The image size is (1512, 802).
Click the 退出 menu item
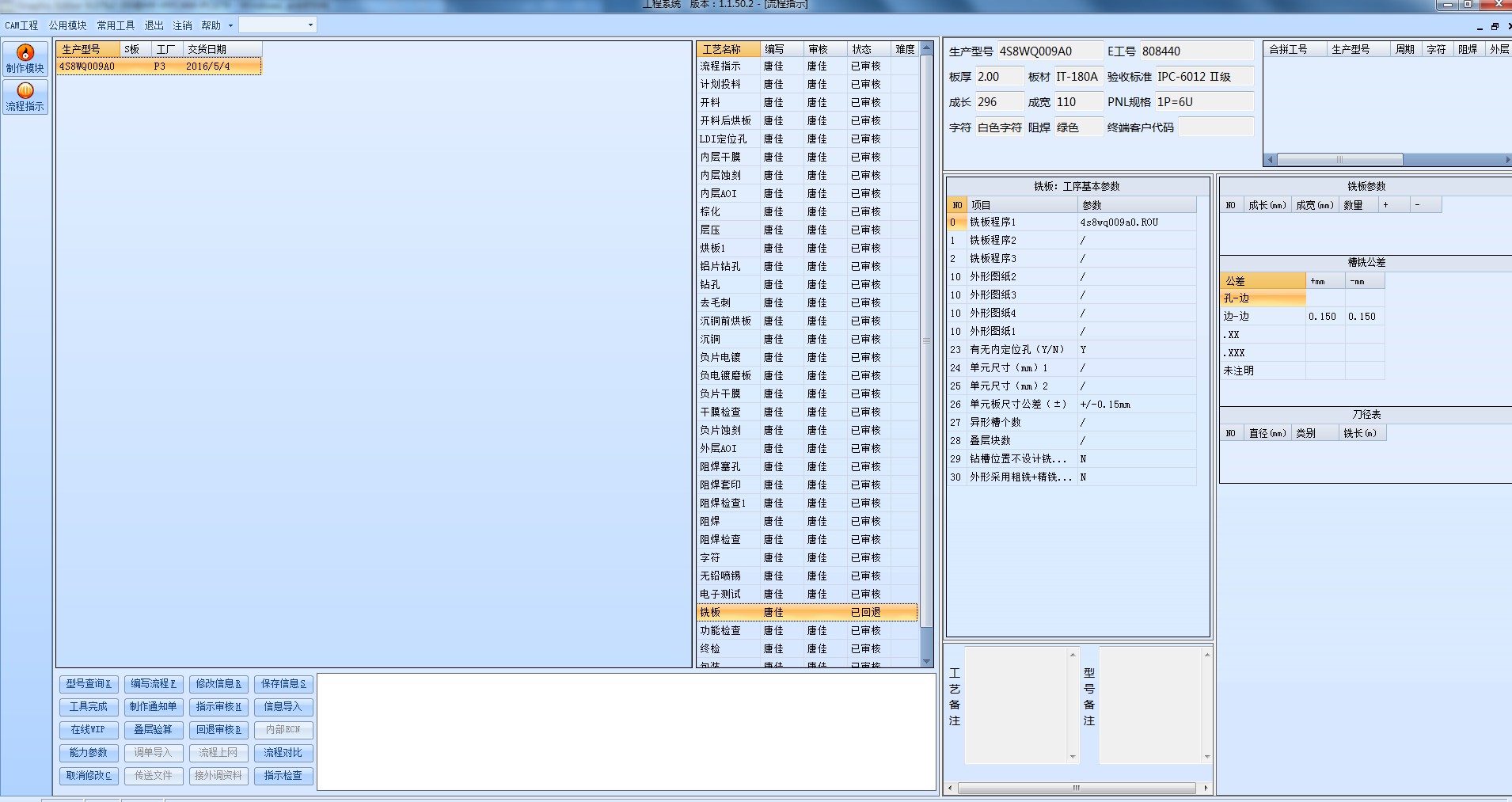click(154, 25)
